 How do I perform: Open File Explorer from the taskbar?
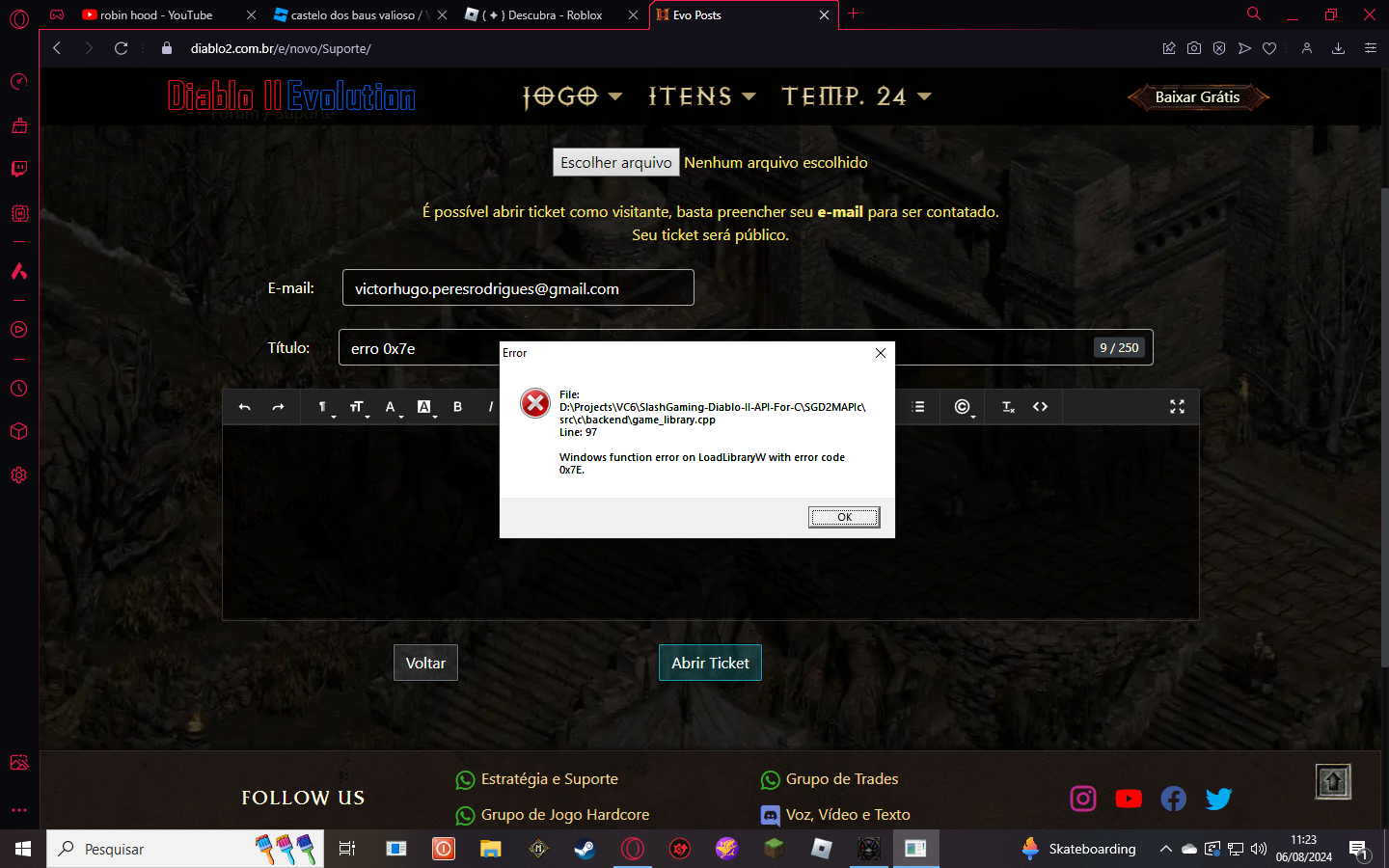491,849
